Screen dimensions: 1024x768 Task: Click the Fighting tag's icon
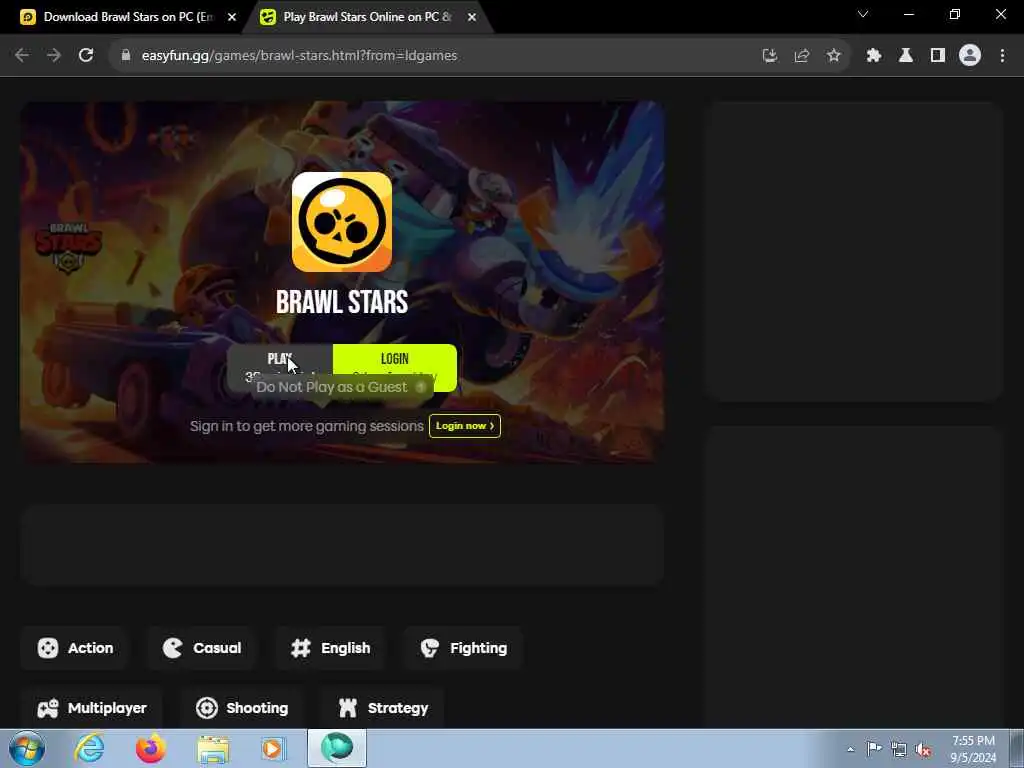429,648
